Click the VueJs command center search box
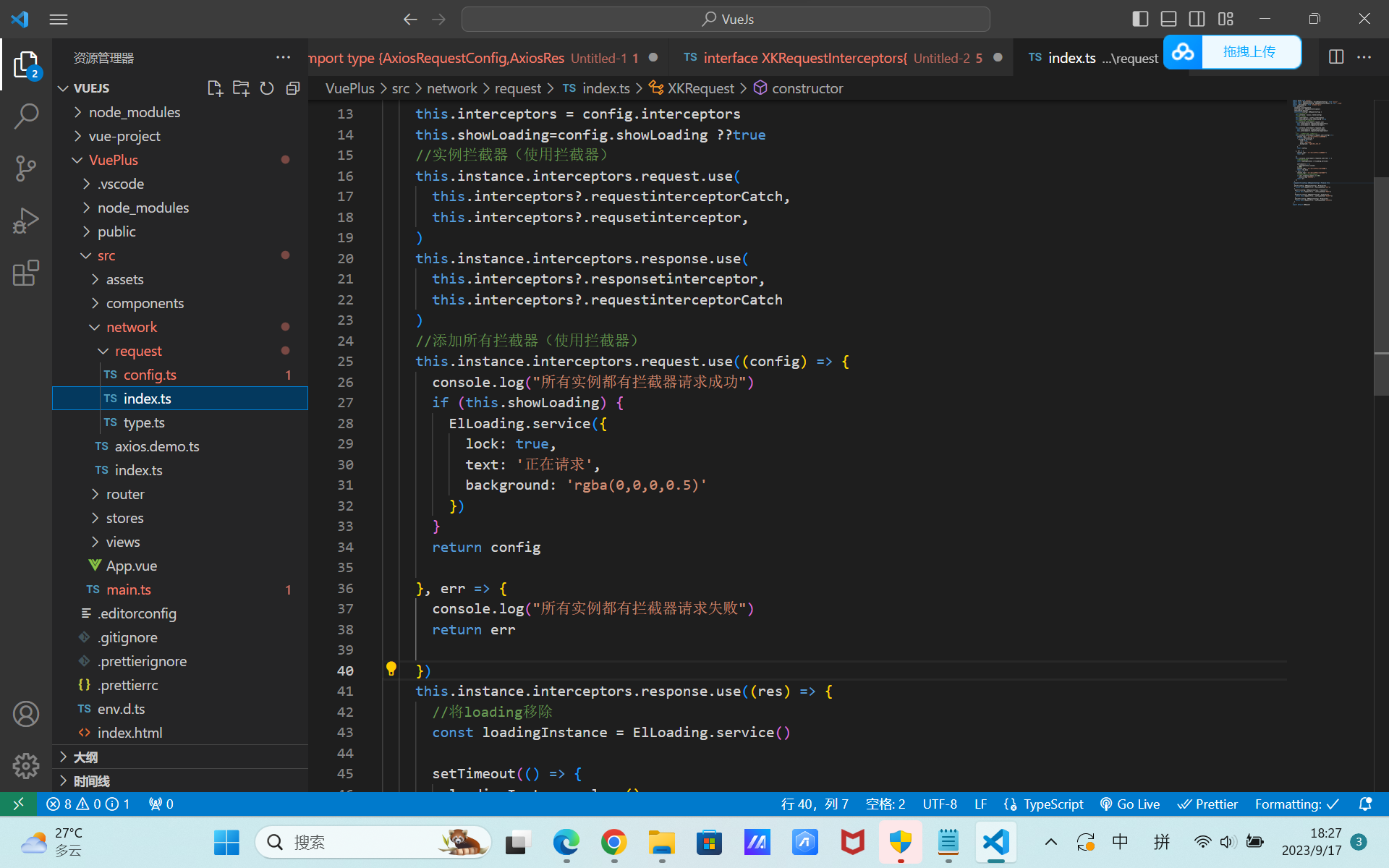 (726, 20)
